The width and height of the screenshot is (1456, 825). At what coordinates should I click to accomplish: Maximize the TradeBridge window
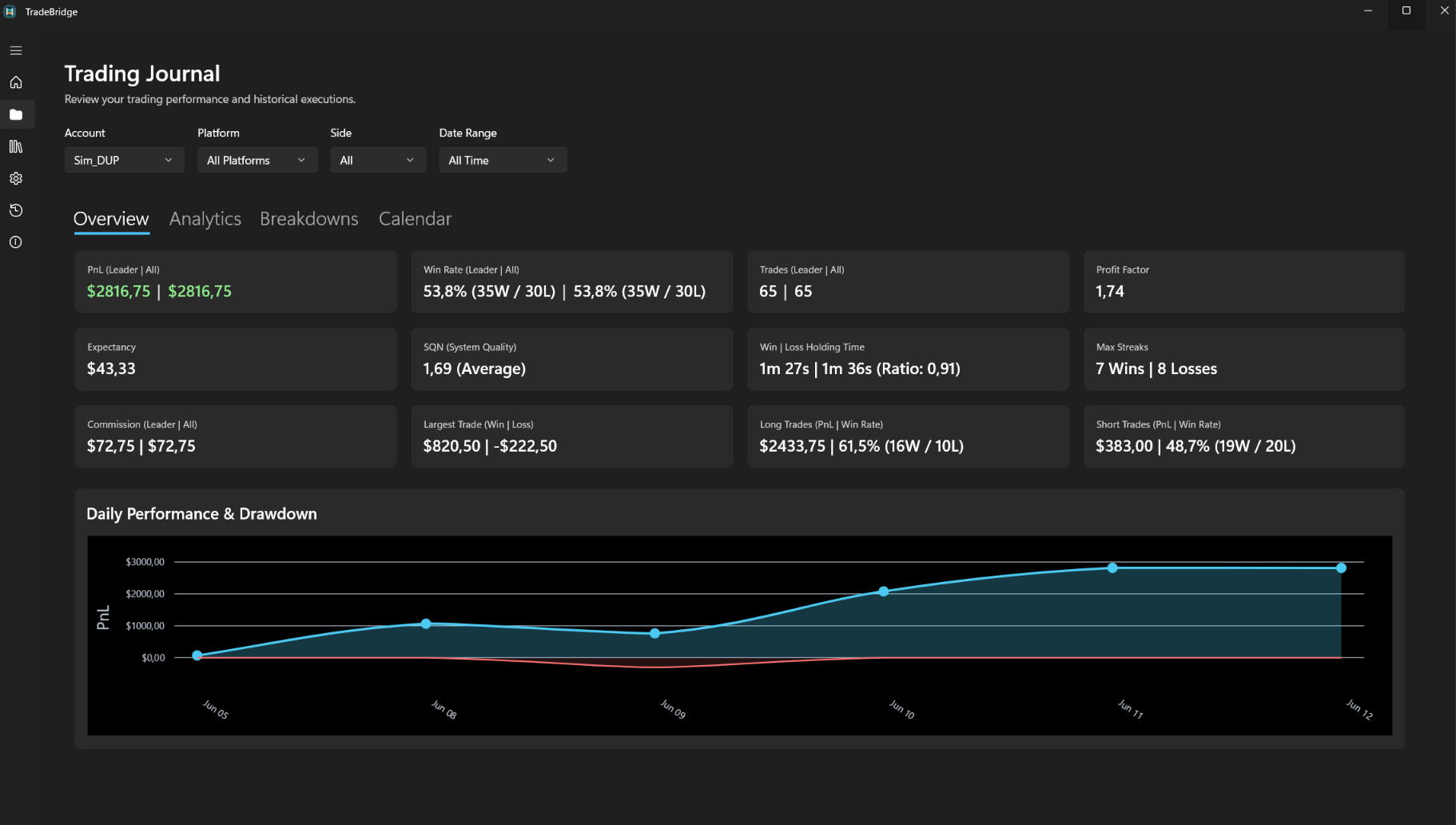point(1406,11)
